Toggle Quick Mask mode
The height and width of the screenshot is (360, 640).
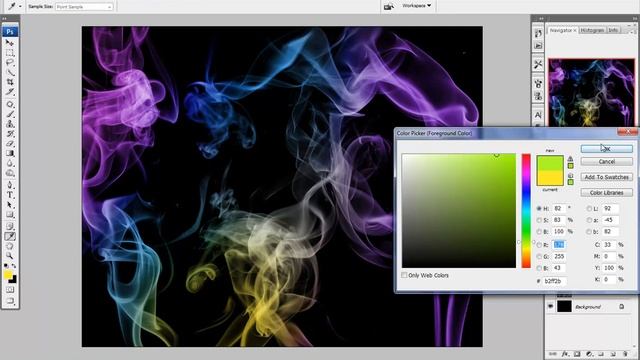click(10, 290)
